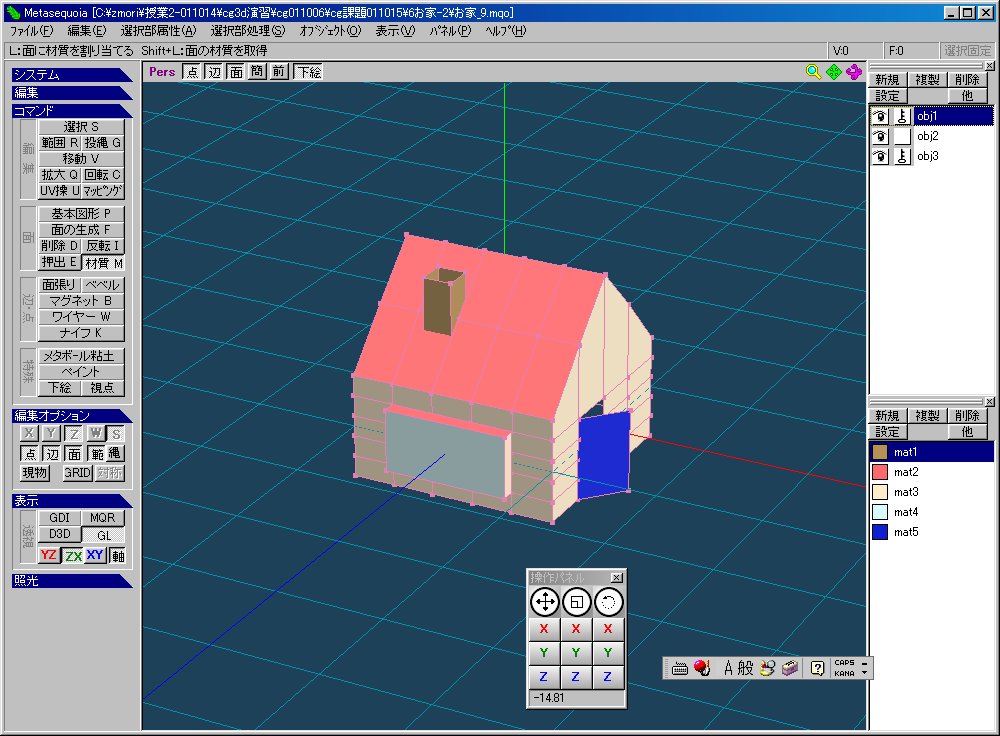Screen dimensions: 1000x736
Task: Activate the ナイフ K command
Action: tap(81, 332)
